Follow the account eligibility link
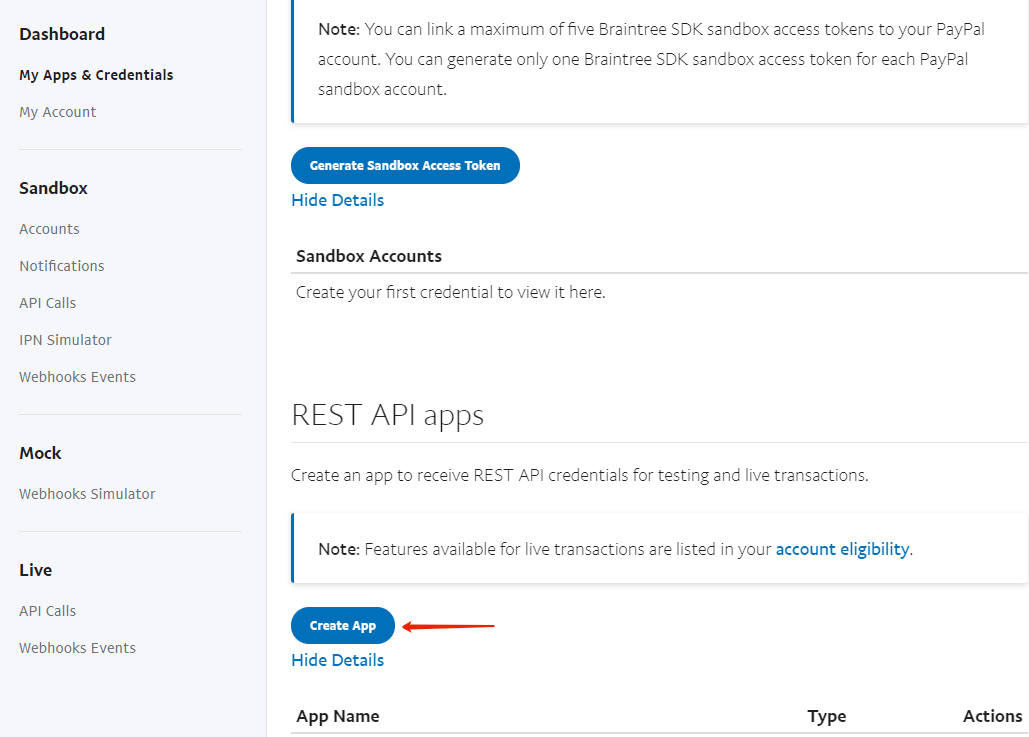This screenshot has height=737, width=1029. tap(843, 549)
